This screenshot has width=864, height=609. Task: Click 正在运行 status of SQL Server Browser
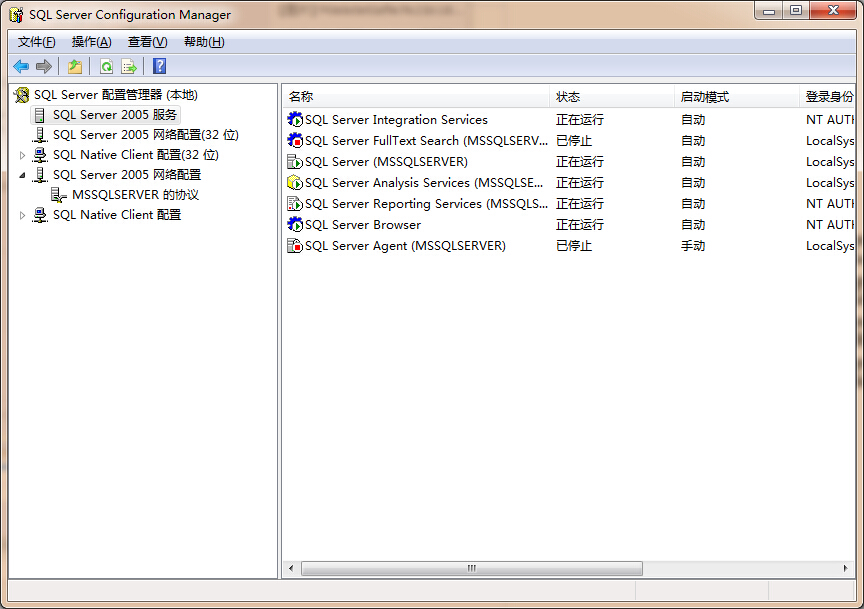[x=580, y=224]
